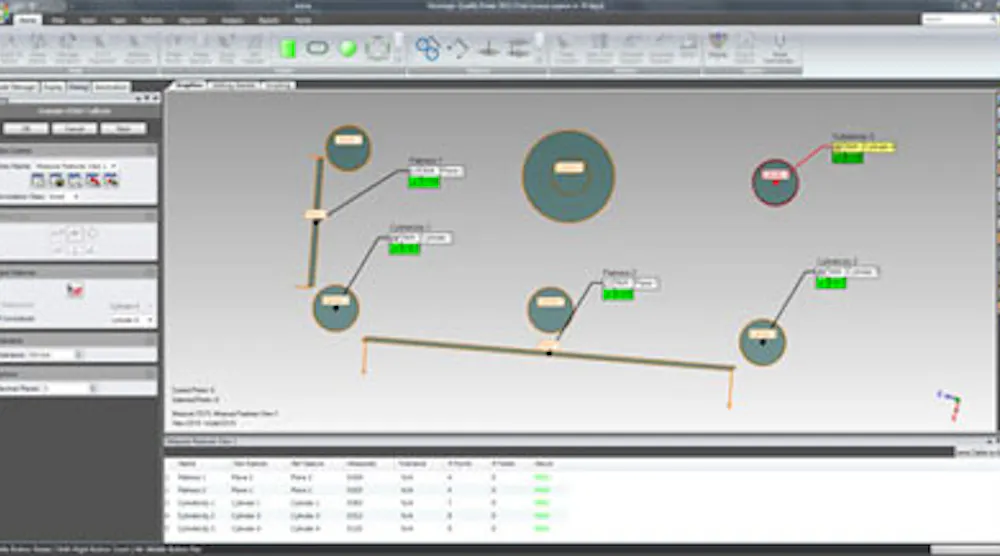The image size is (1000, 556).
Task: Click first view icon in view control row
Action: click(38, 180)
